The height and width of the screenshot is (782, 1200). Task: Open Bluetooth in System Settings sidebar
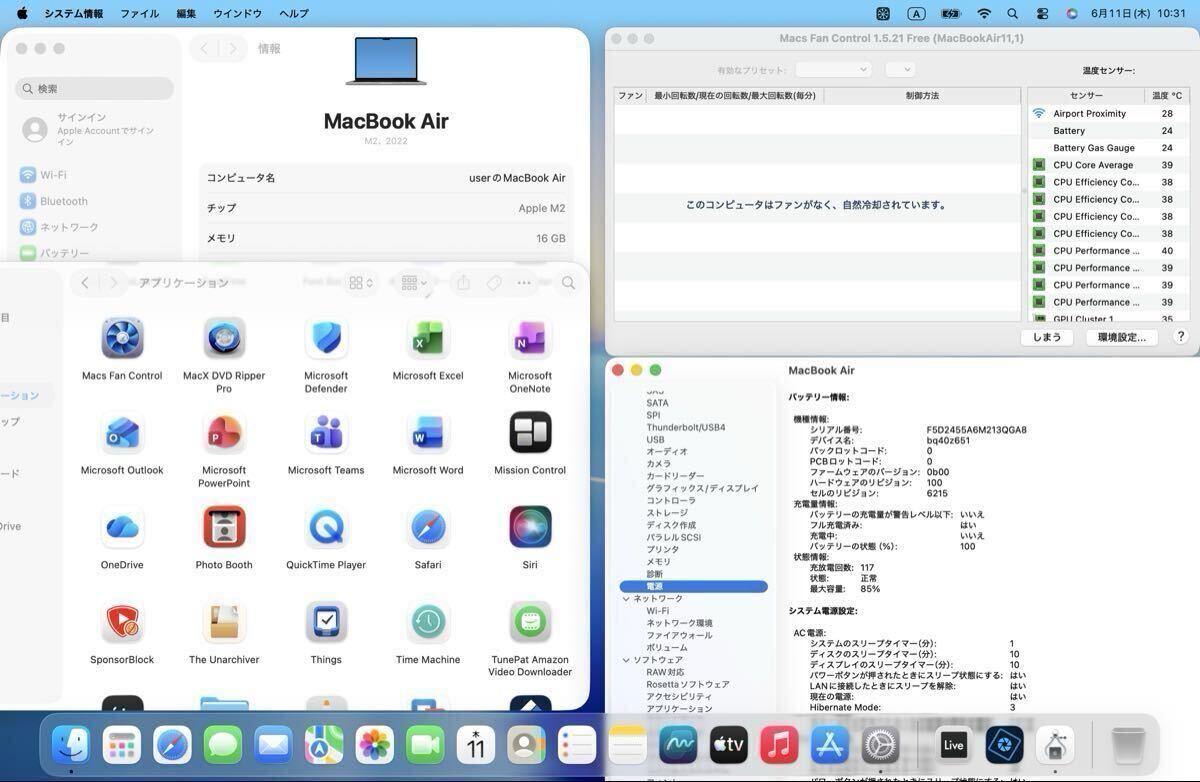pos(92,201)
